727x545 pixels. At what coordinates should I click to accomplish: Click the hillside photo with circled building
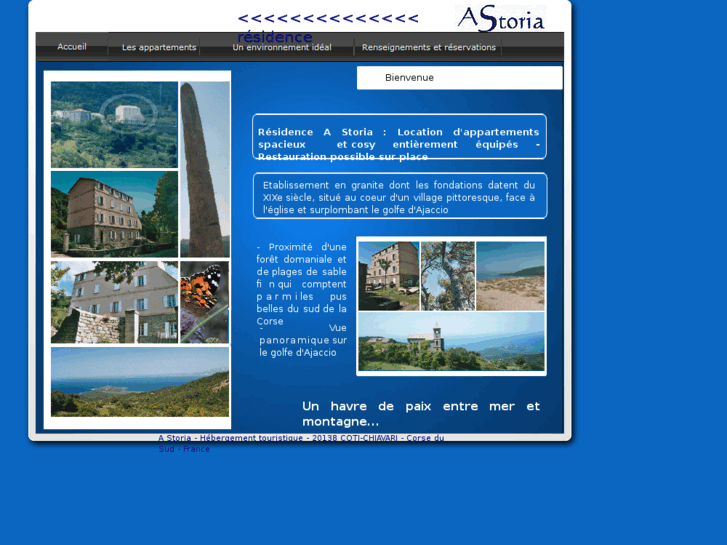[x=114, y=124]
